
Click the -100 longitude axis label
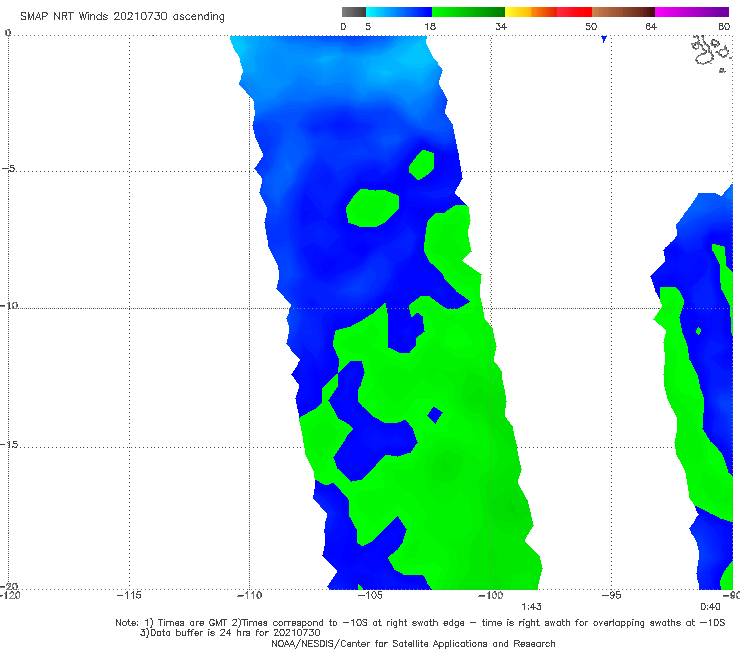490,595
